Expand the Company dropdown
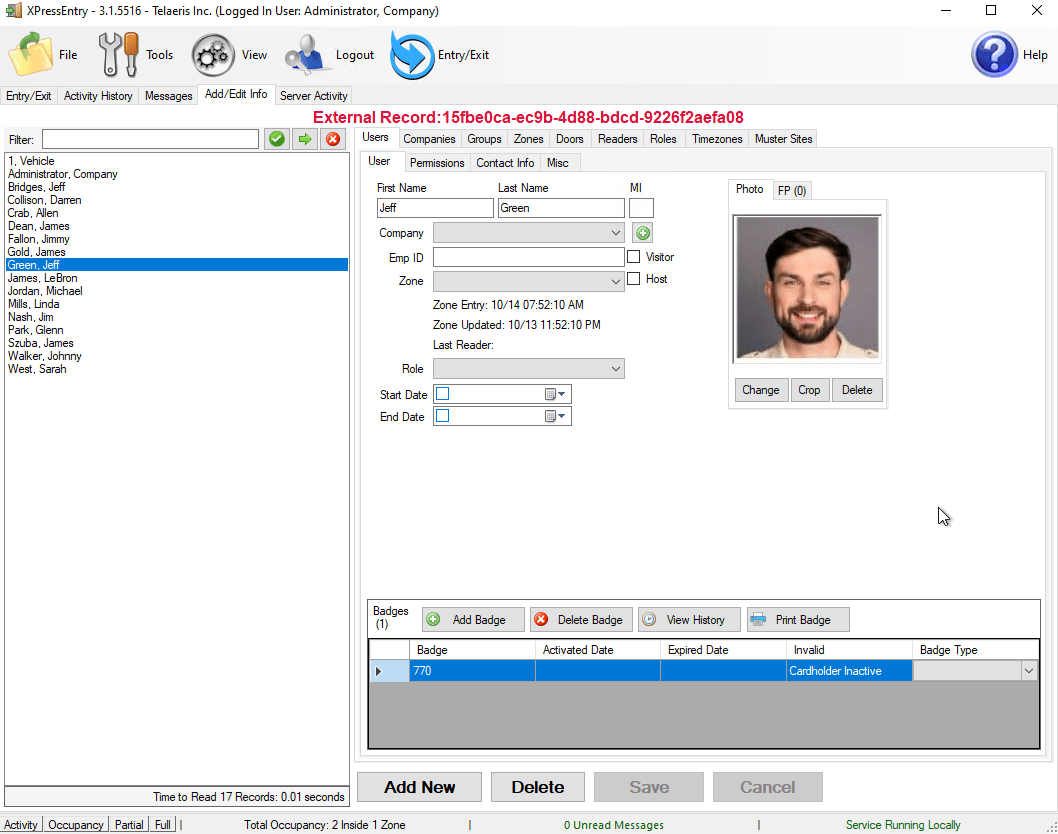Viewport: 1058px width, 834px height. tap(615, 233)
